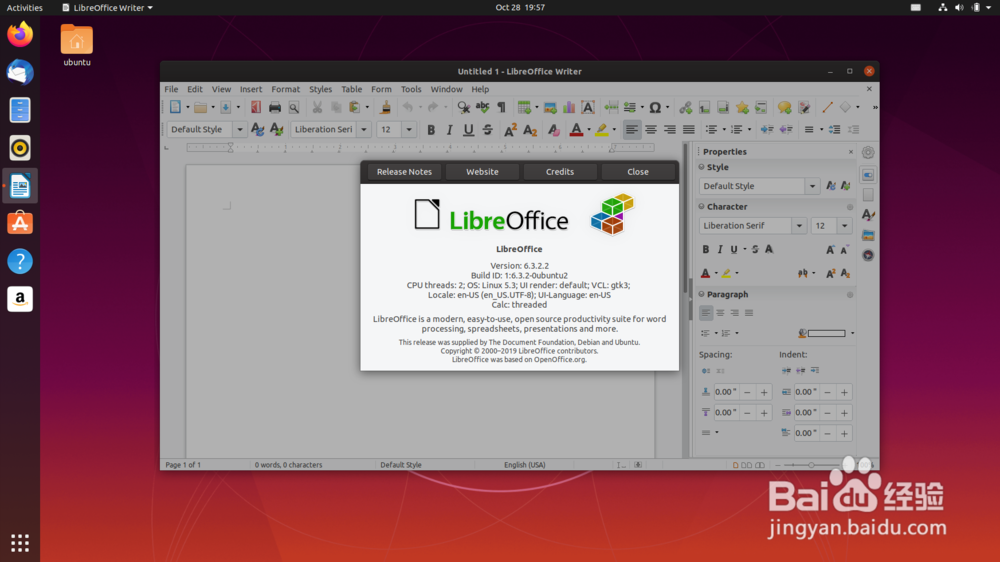Screen dimensions: 1000x562
Task: Open the sidebar Styles deck icon
Action: coord(868,215)
